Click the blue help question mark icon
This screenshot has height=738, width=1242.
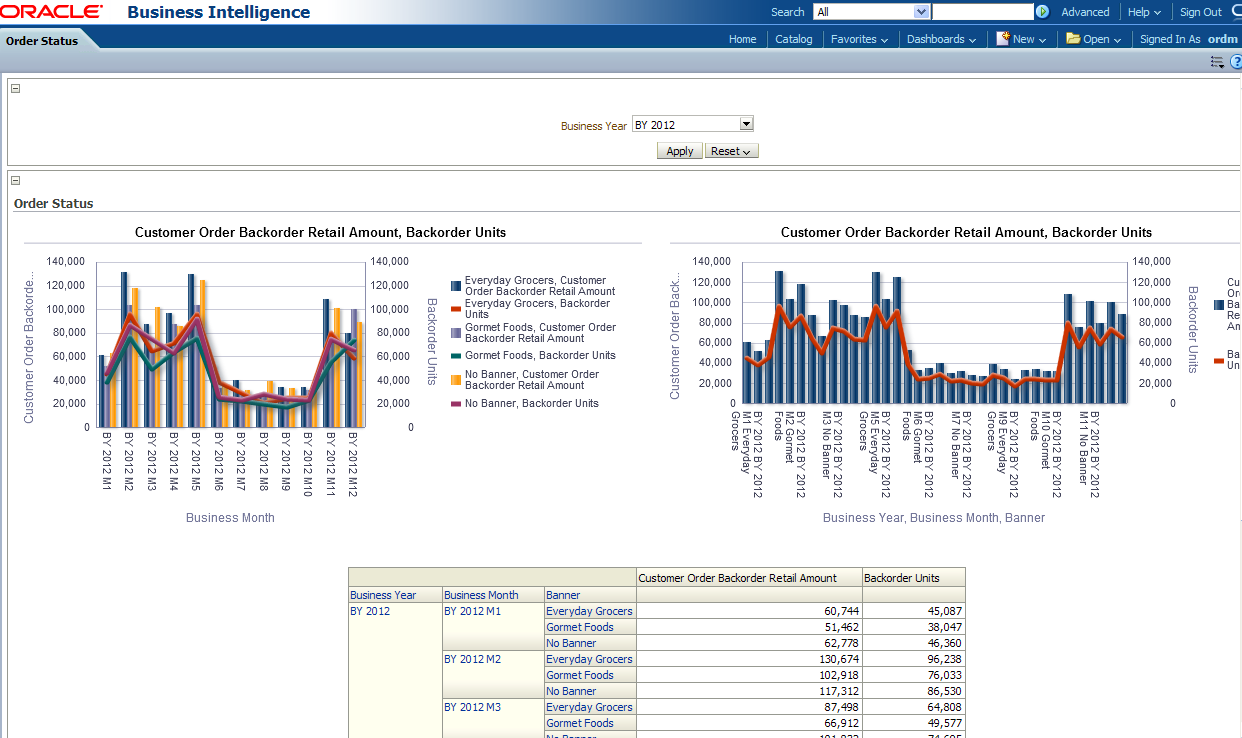pyautogui.click(x=1235, y=62)
